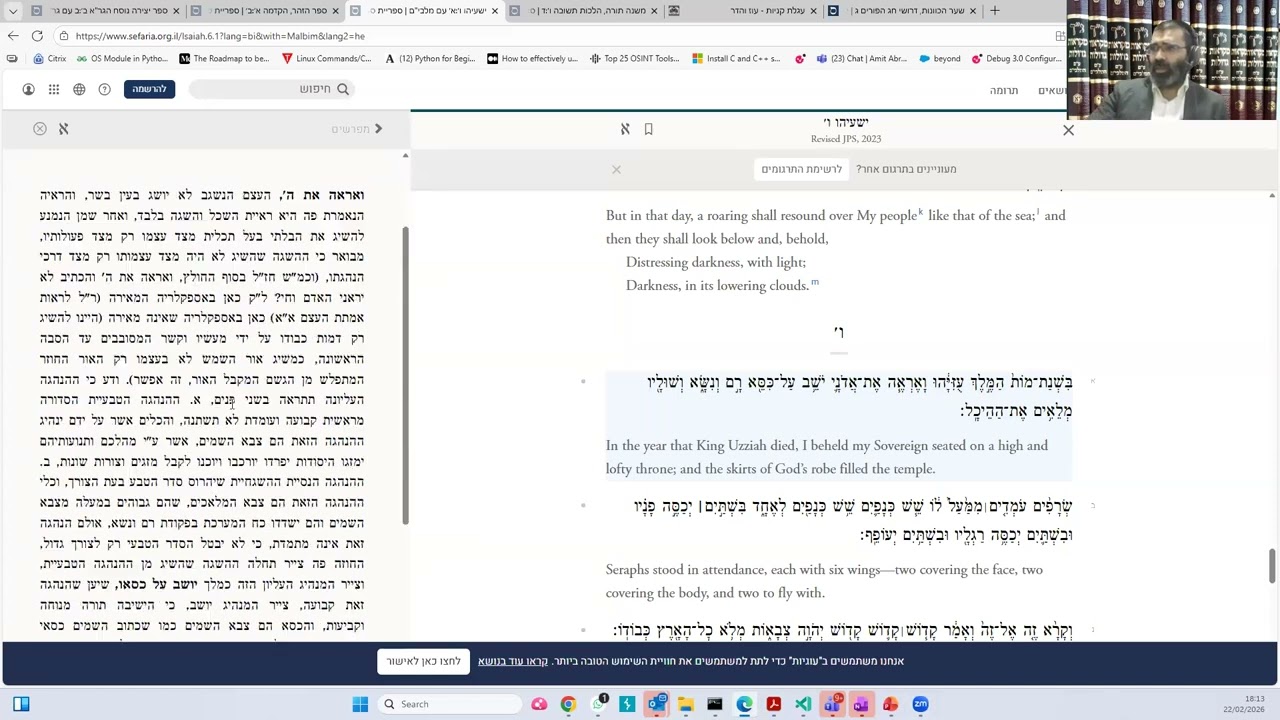This screenshot has height=720, width=1280.
Task: Click the magnifier icon in Sefaria search
Action: click(x=343, y=89)
